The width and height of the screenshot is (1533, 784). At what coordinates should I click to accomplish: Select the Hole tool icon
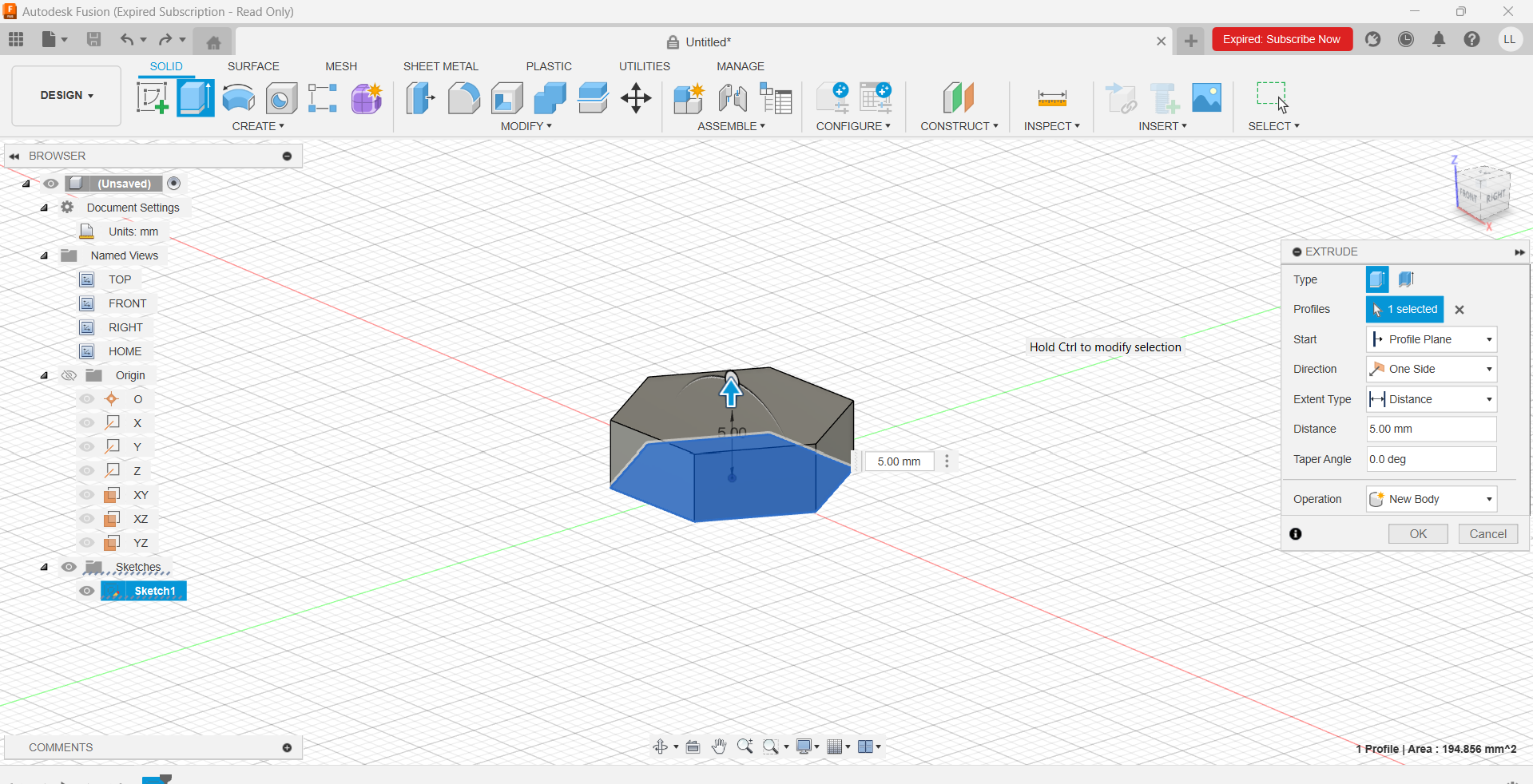(281, 98)
